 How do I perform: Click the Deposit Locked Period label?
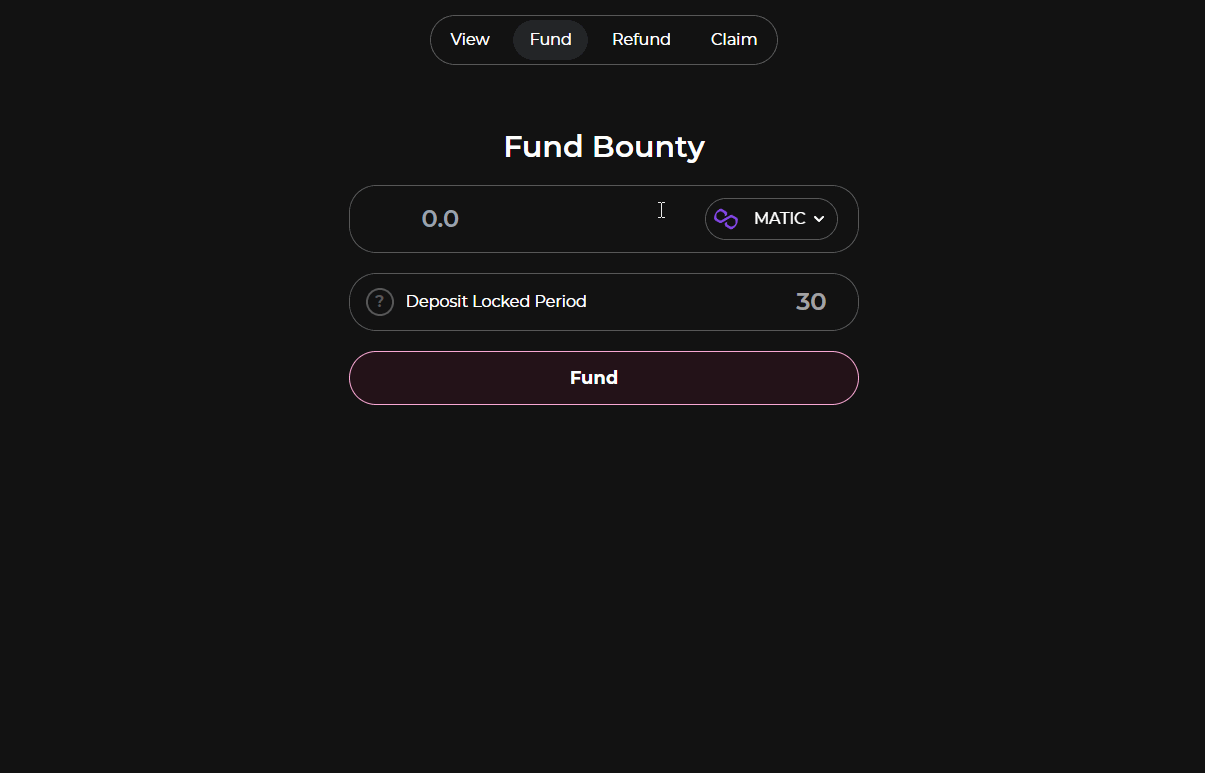pos(496,301)
